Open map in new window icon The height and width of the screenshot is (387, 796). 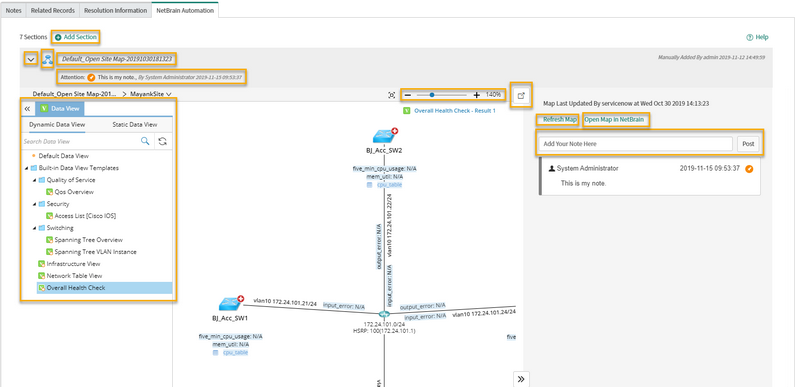click(x=520, y=95)
